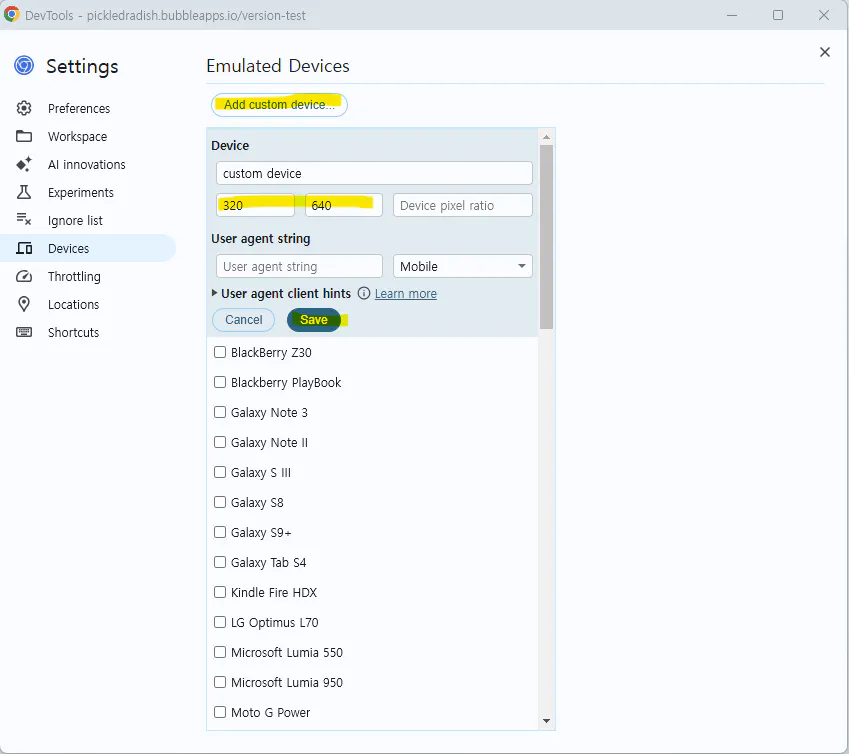This screenshot has width=849, height=754.
Task: Check the Galaxy S8 device
Action: tap(220, 502)
